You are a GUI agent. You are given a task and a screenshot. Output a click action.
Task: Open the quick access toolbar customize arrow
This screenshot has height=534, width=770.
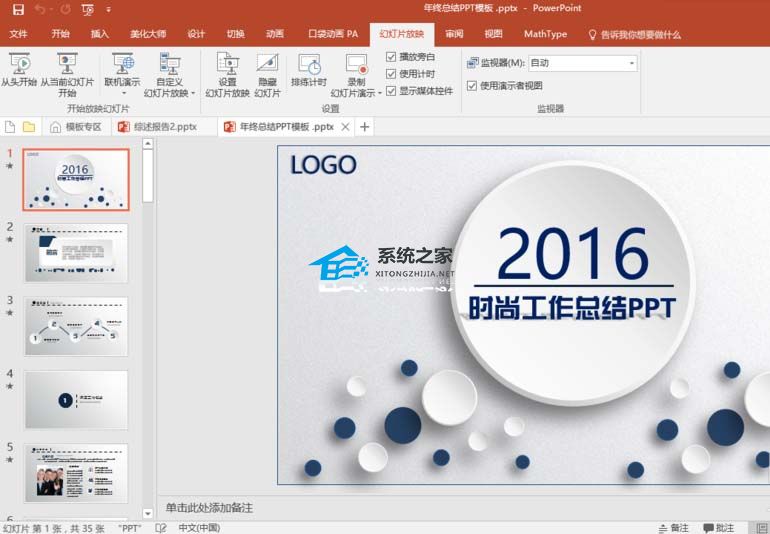[109, 9]
